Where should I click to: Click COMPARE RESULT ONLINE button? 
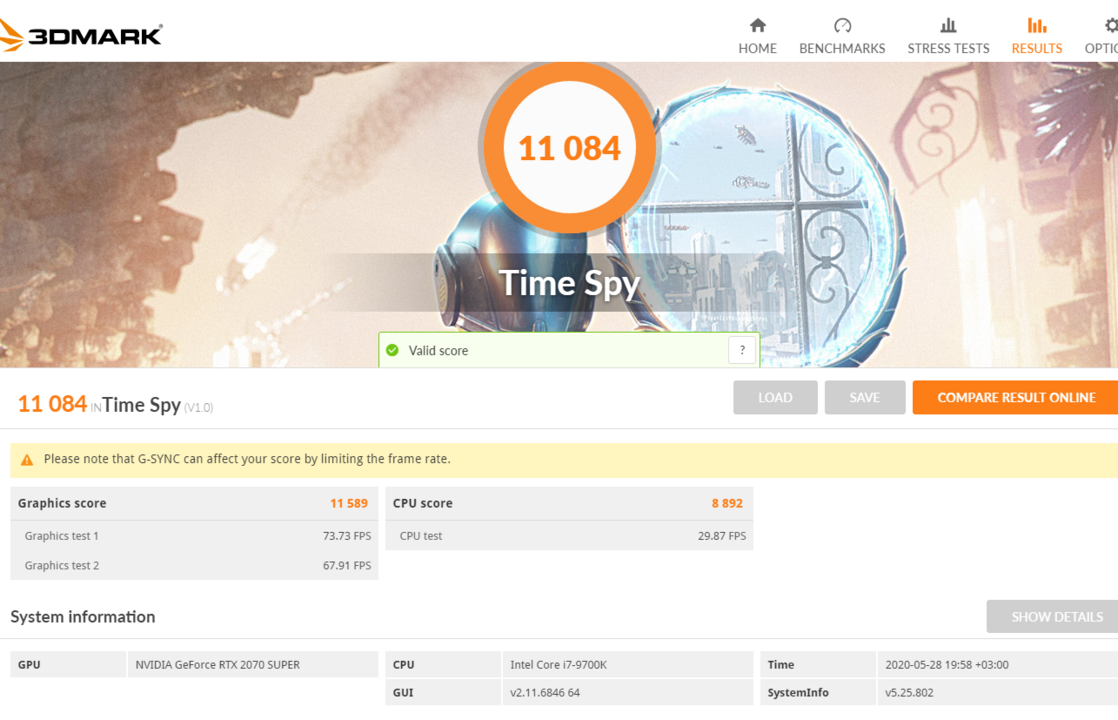click(1015, 397)
